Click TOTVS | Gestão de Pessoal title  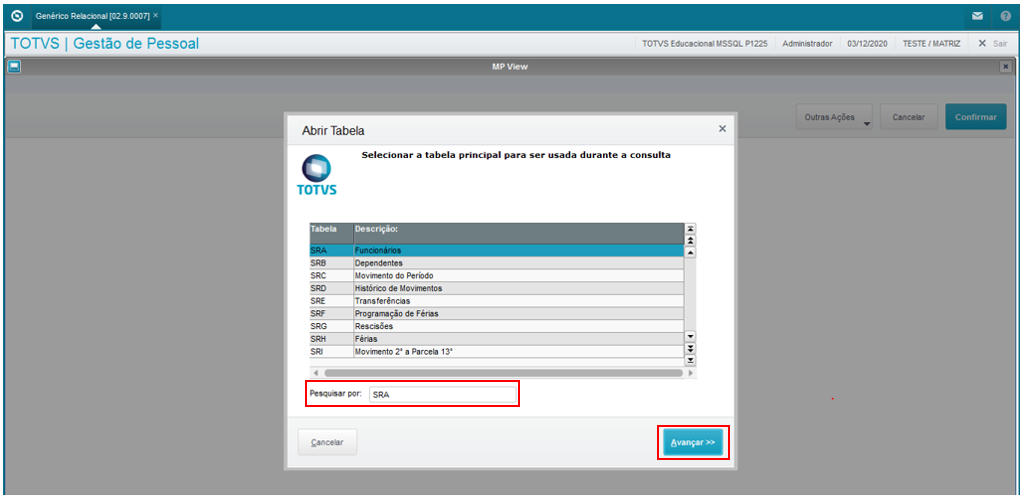click(105, 44)
